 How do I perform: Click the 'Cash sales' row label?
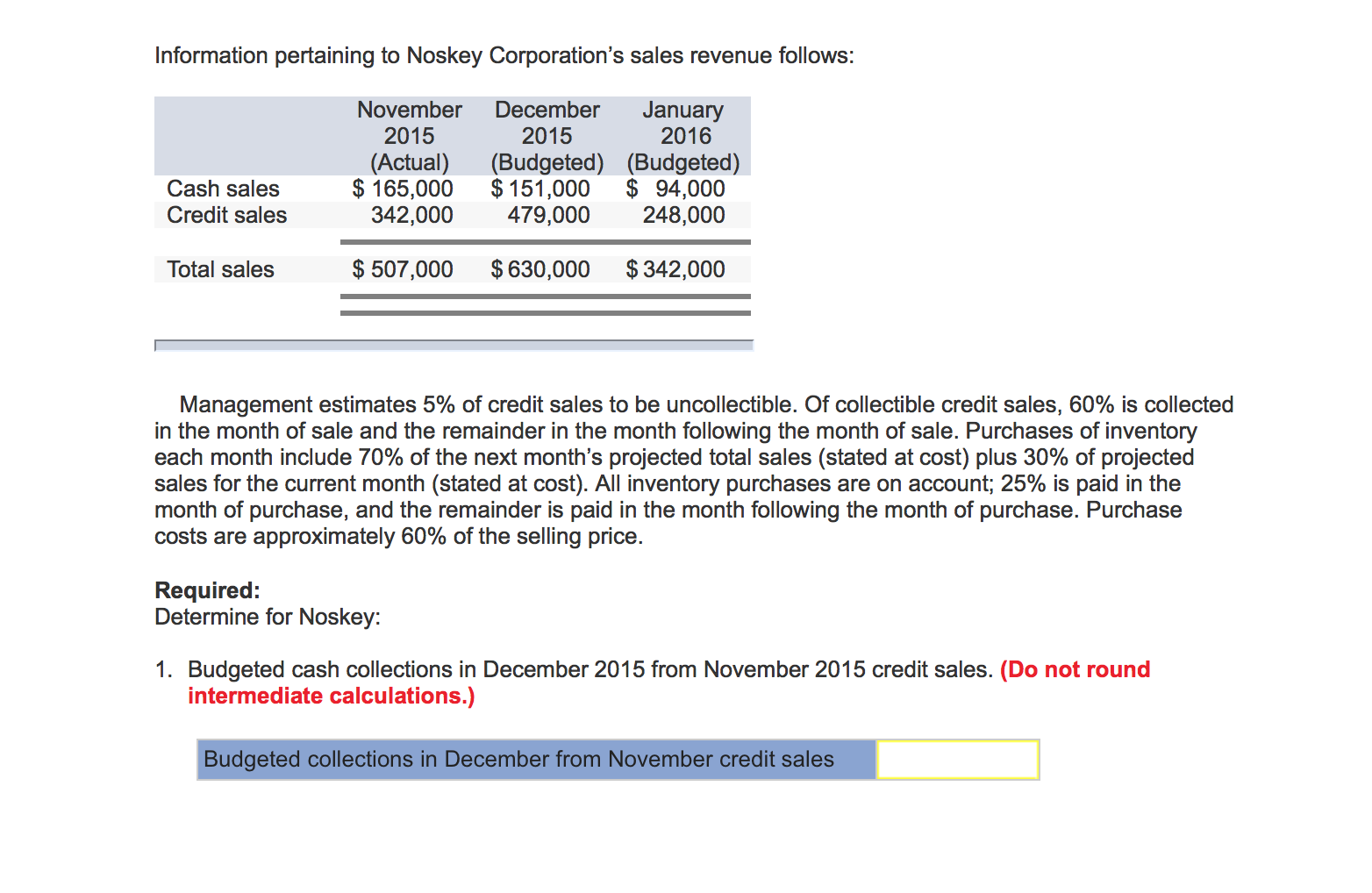223,189
